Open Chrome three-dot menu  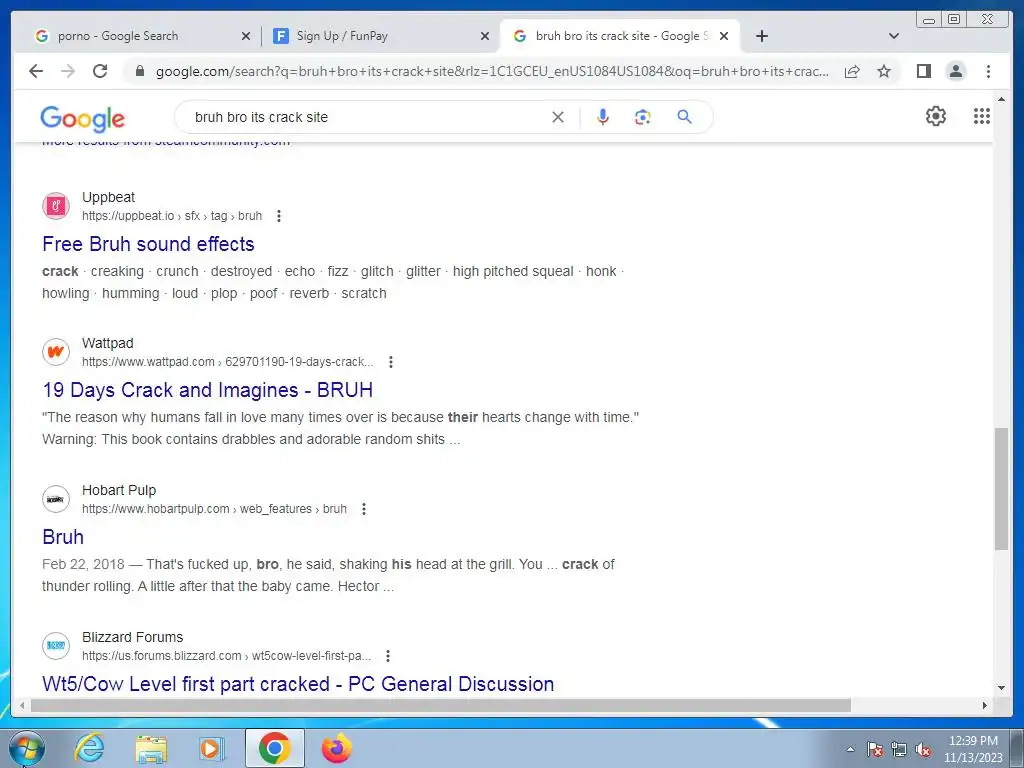point(988,71)
